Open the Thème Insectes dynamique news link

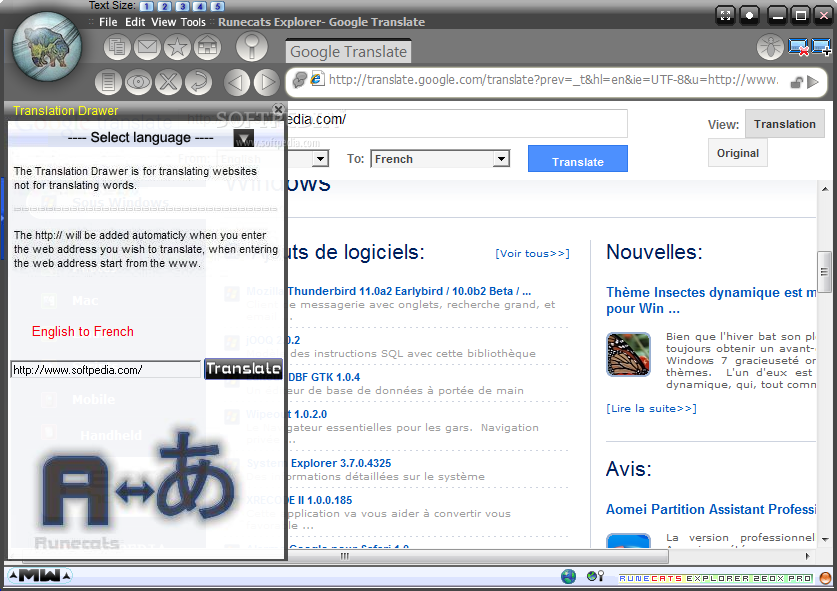pyautogui.click(x=711, y=300)
